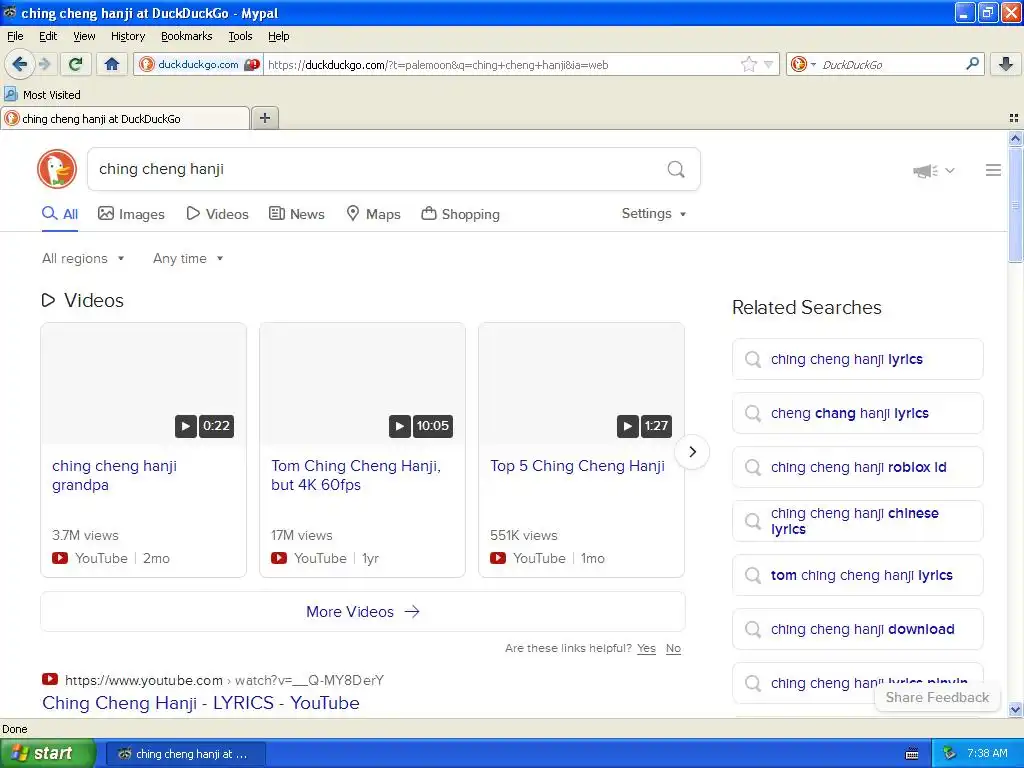Click the Share Feedback button
Viewport: 1024px width, 768px height.
click(x=937, y=697)
